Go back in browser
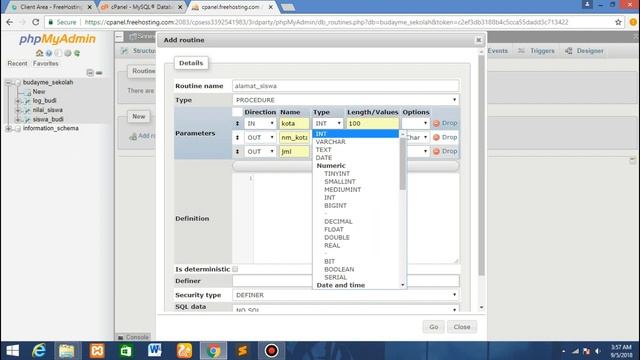Viewport: 640px width, 360px height. tap(10, 22)
